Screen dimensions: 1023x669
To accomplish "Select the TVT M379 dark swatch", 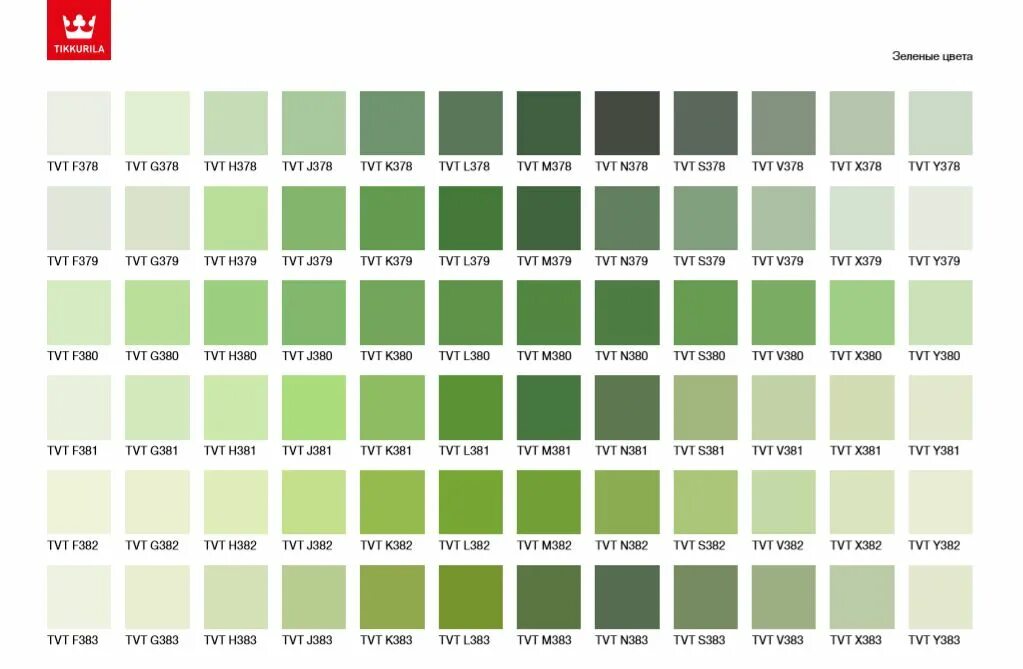I will pos(549,218).
